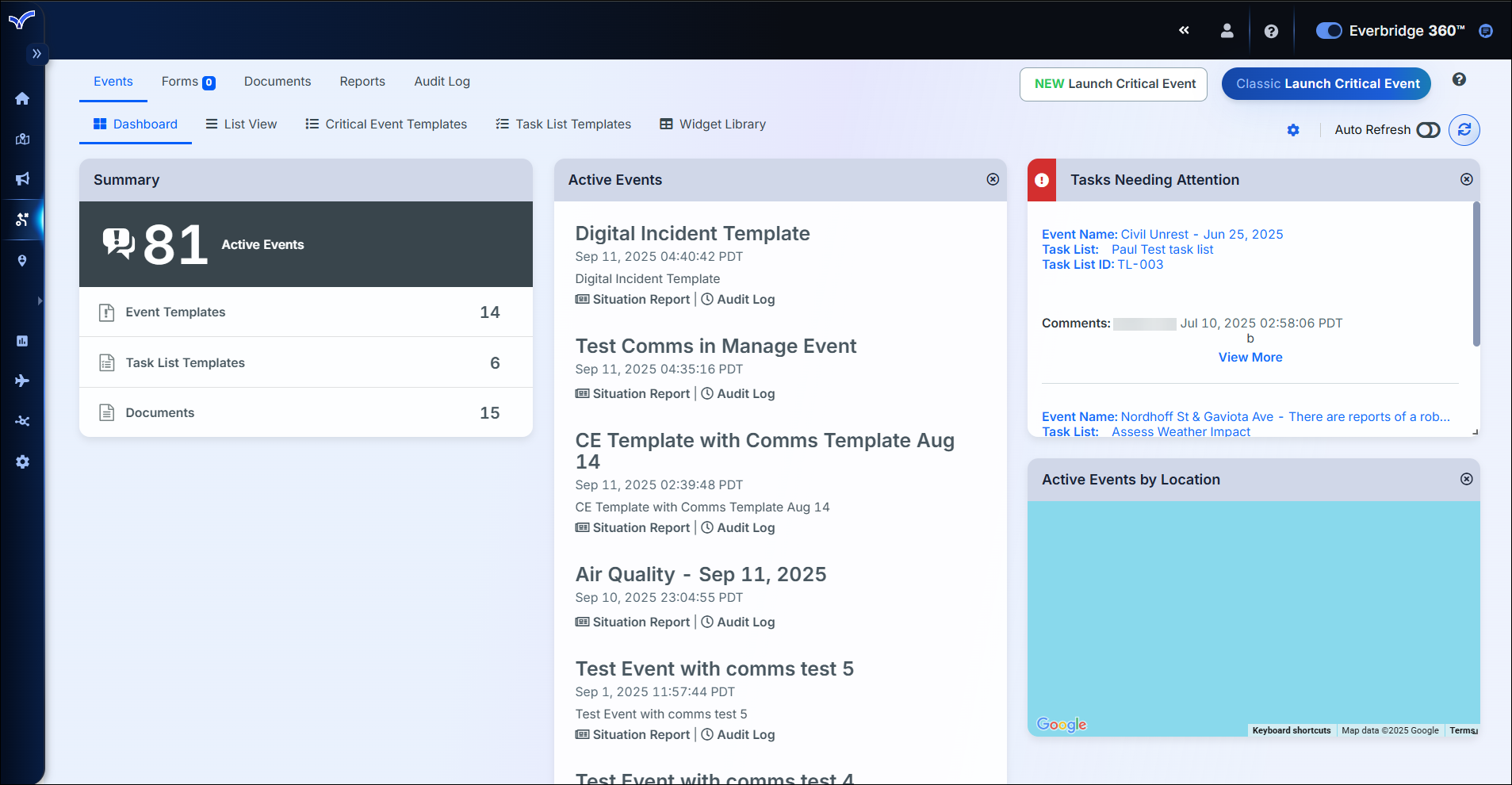Expand the left navigation sidebar
The height and width of the screenshot is (785, 1512).
[x=36, y=54]
